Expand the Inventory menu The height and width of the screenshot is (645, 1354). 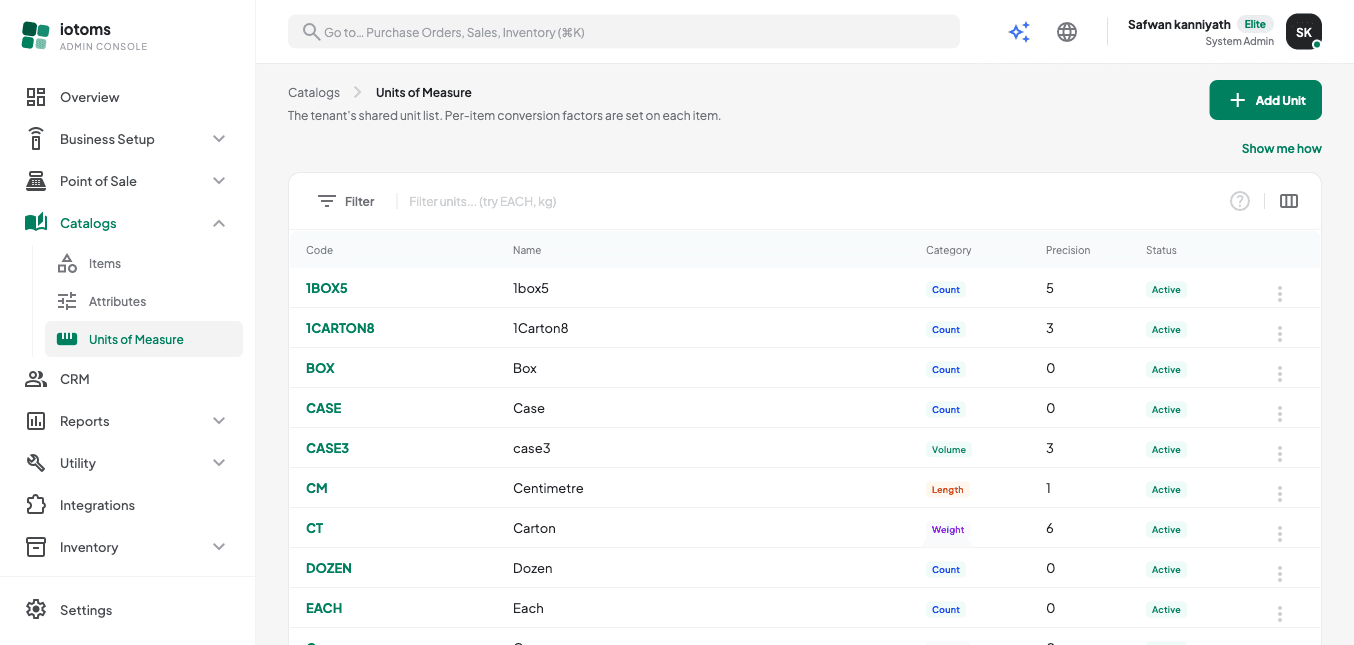[x=127, y=547]
